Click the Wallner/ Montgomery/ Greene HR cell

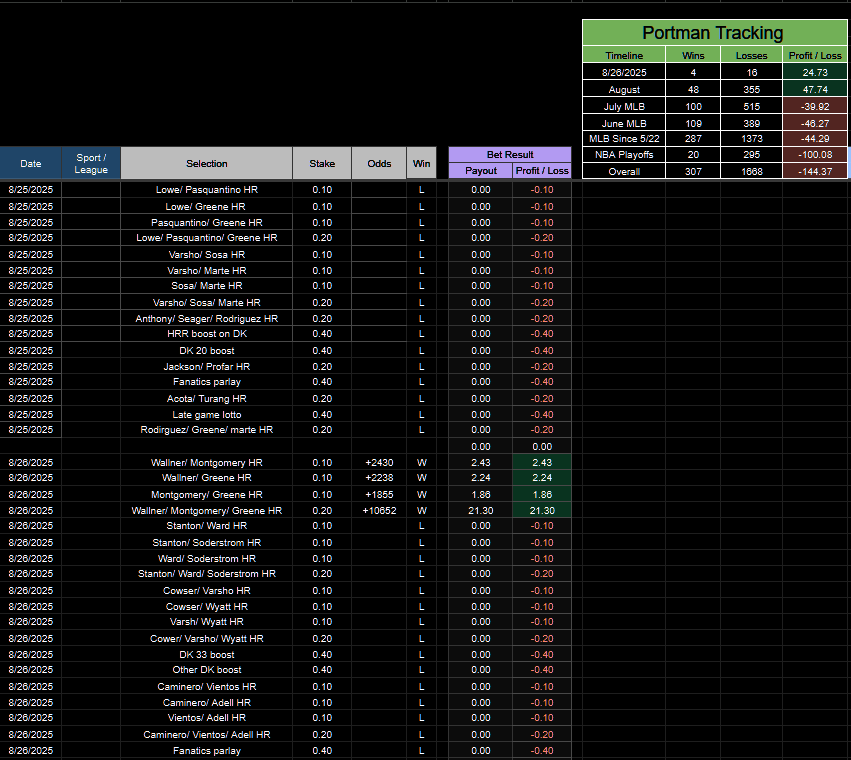(207, 511)
